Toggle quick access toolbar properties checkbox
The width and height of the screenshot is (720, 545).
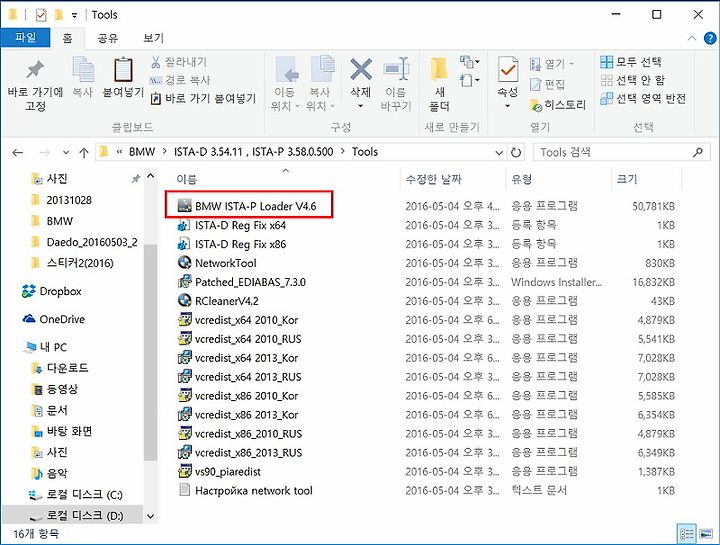coord(41,15)
